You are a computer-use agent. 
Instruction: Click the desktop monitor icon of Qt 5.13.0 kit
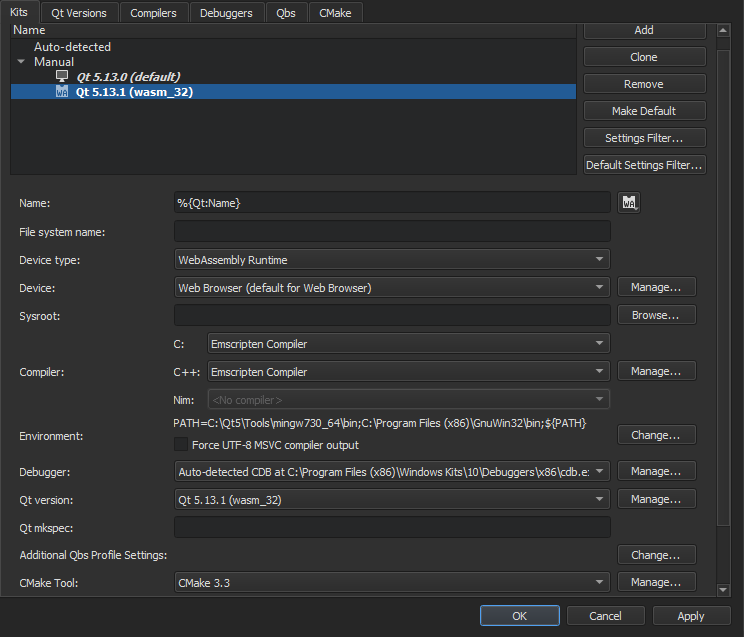click(62, 76)
